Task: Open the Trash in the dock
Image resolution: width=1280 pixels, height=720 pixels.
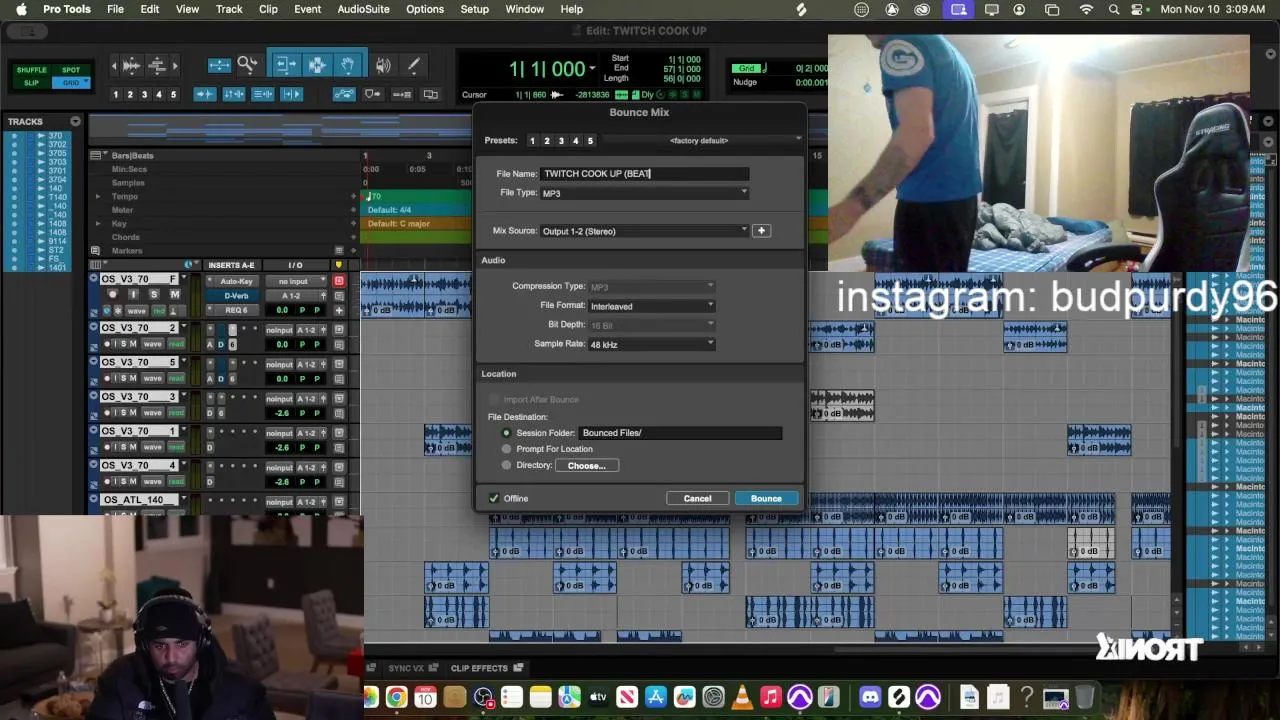Action: pos(1085,697)
